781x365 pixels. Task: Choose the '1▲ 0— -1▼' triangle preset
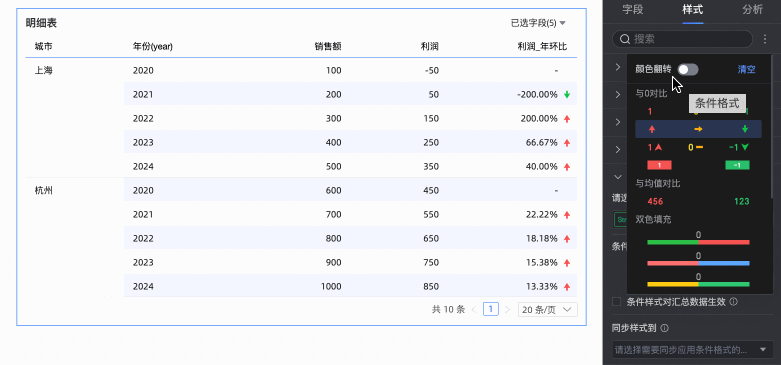tap(698, 147)
